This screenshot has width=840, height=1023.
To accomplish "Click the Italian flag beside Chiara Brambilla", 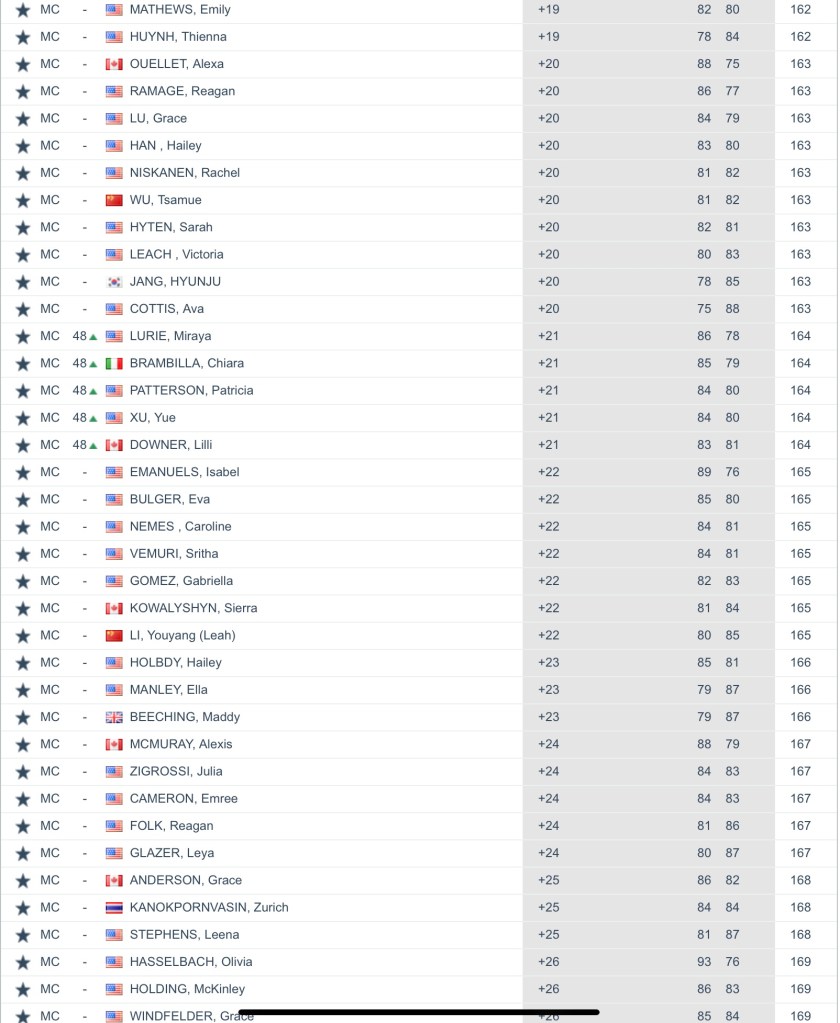I will (x=114, y=363).
